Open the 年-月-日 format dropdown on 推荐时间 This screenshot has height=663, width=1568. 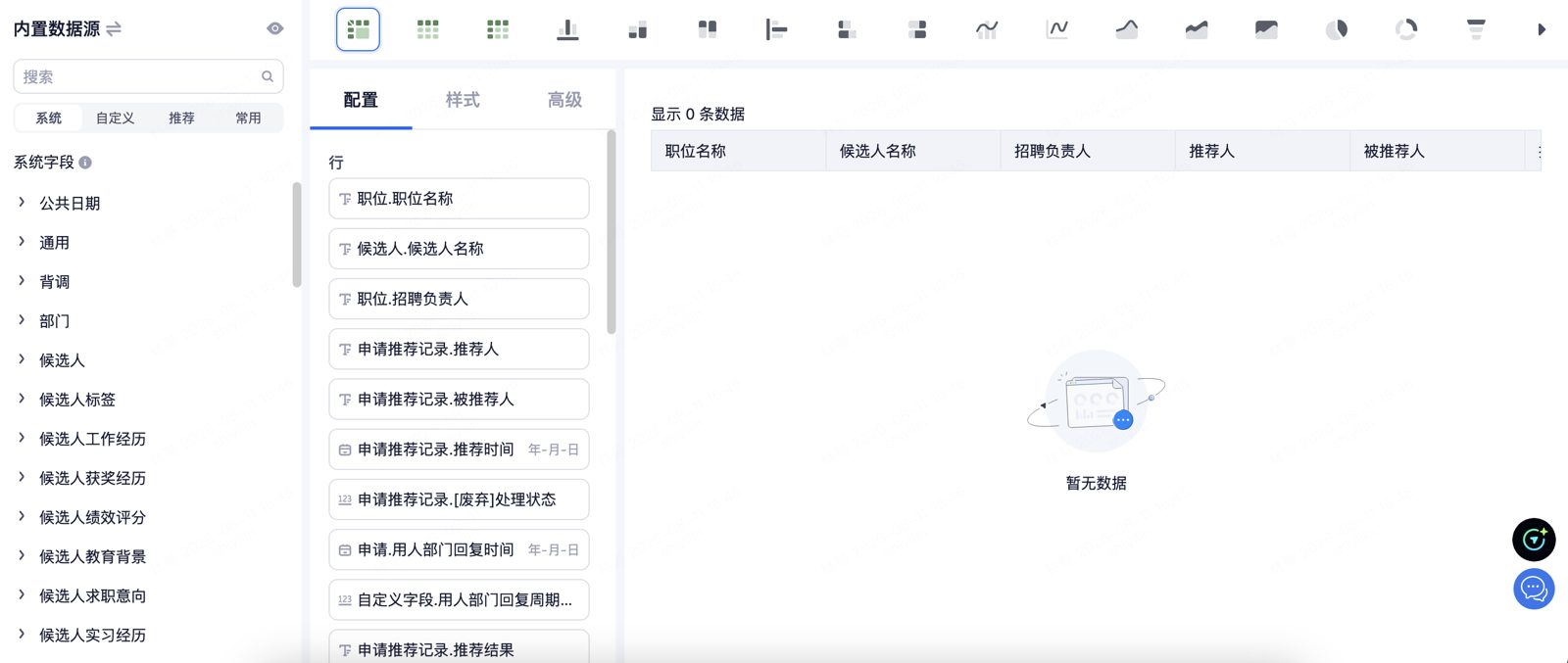(x=554, y=450)
